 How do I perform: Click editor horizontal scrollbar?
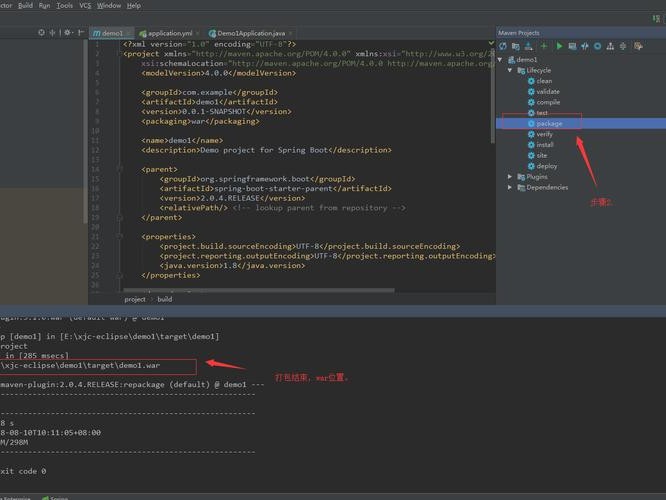(x=259, y=291)
